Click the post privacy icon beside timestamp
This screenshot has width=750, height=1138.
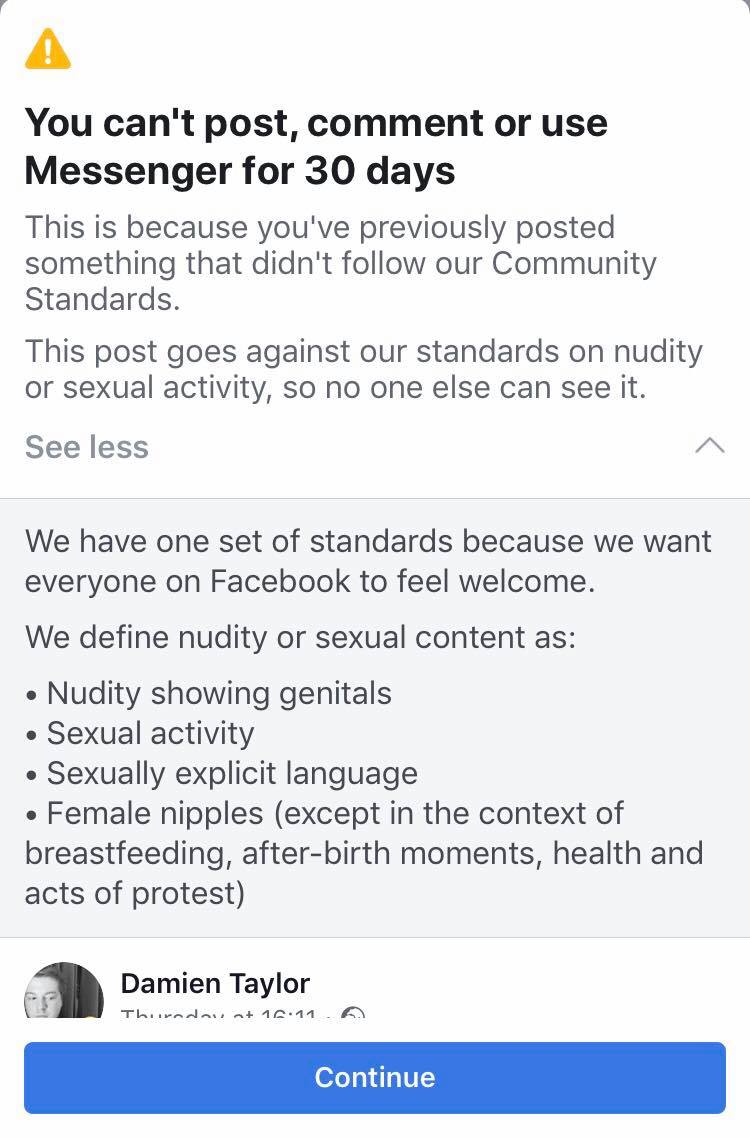click(353, 1014)
